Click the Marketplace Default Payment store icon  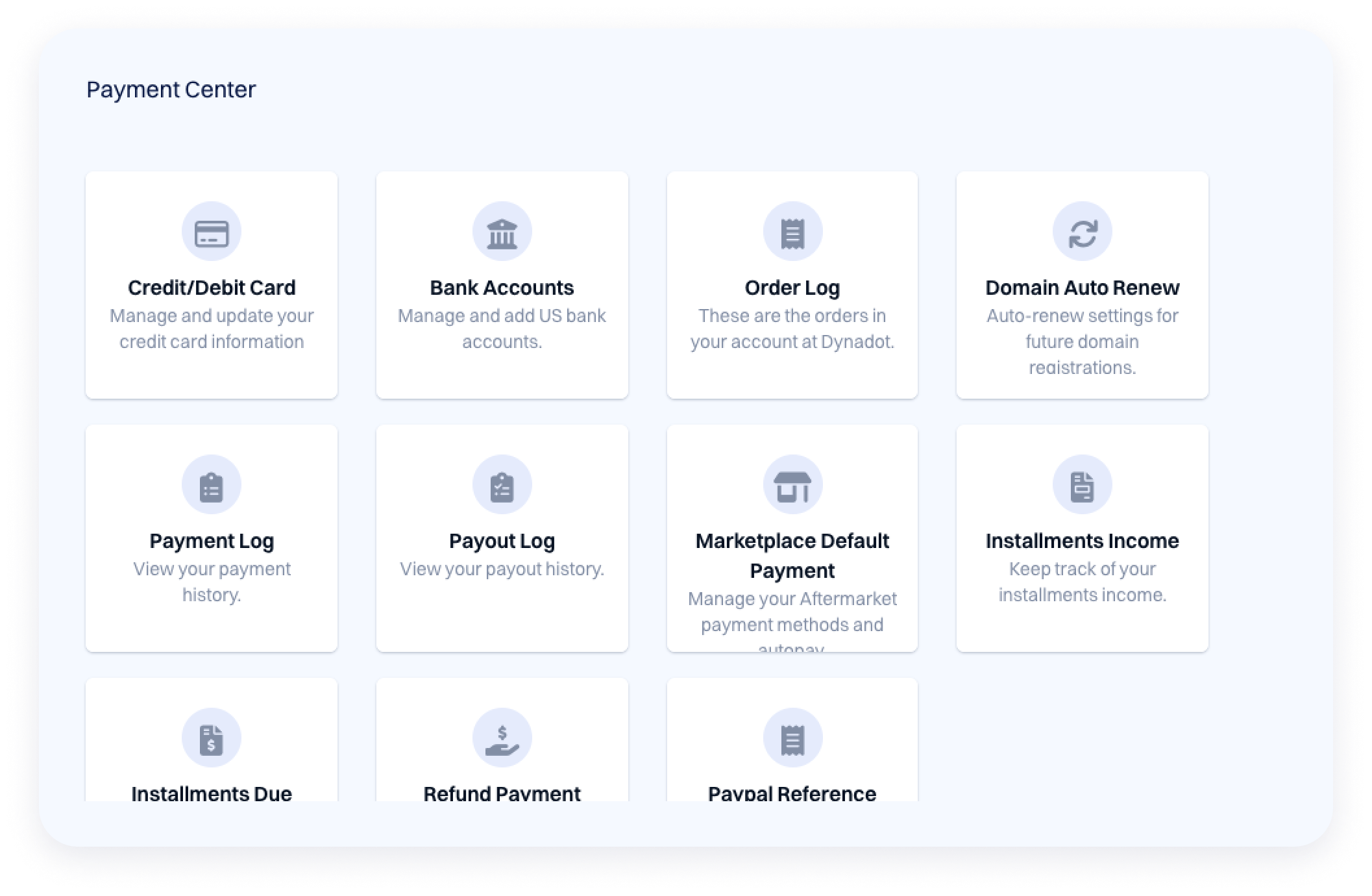792,485
